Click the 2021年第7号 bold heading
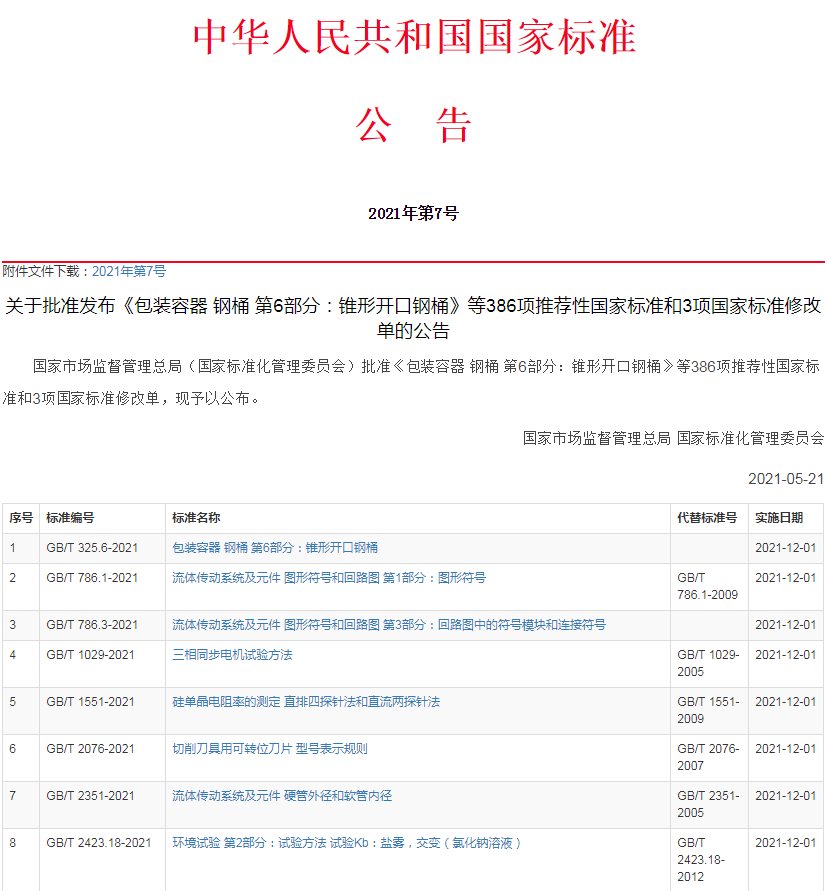827x891 pixels. coord(413,214)
